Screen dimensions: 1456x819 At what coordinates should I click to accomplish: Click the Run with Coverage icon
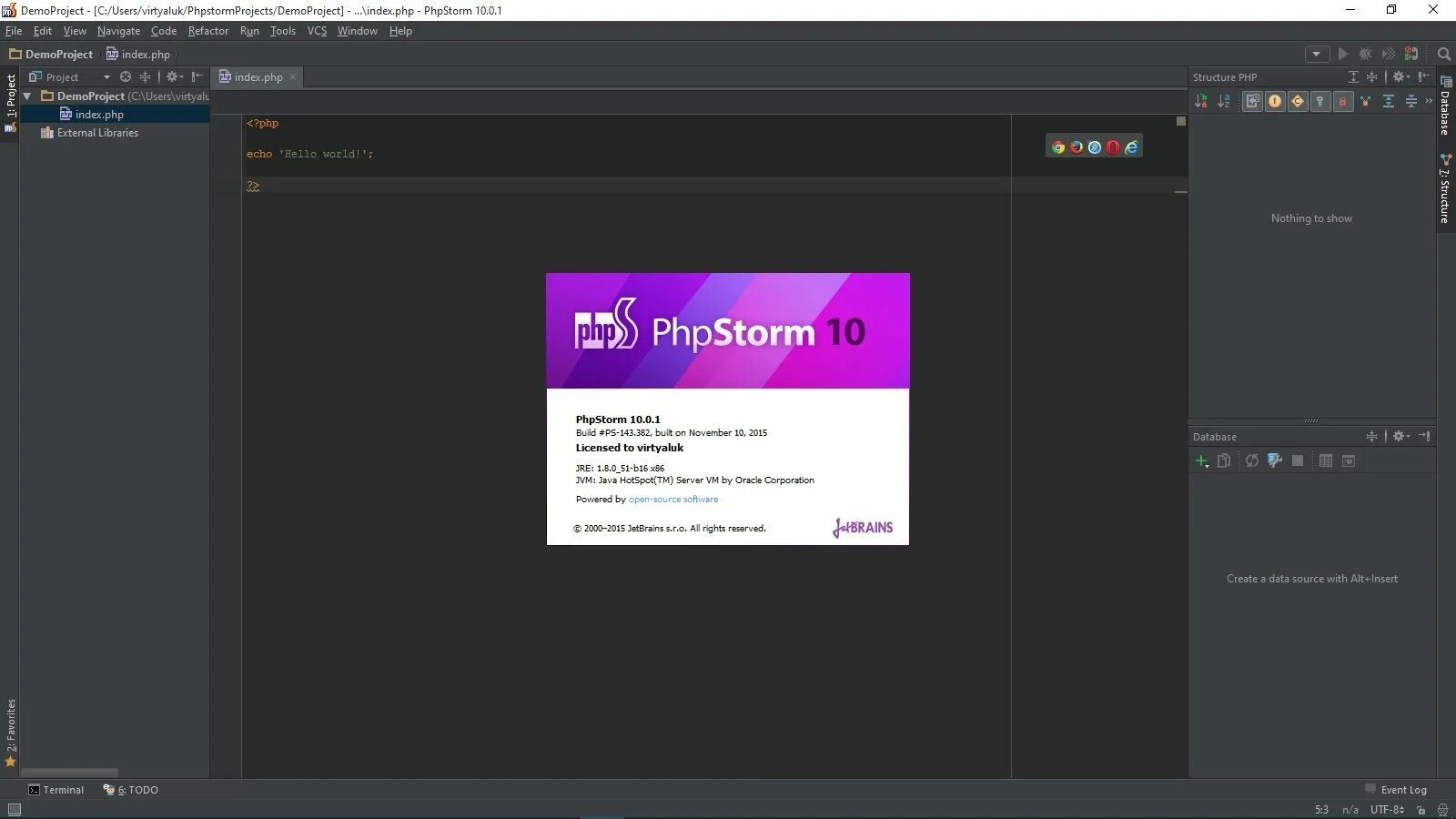(1388, 55)
